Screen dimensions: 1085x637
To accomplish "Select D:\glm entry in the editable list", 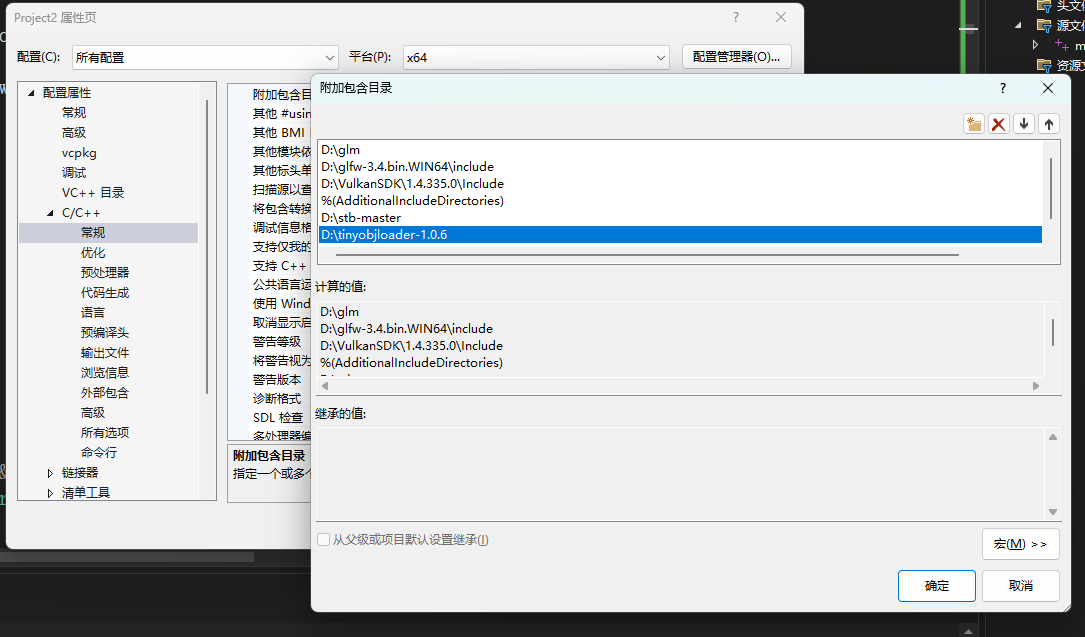I will [680, 150].
